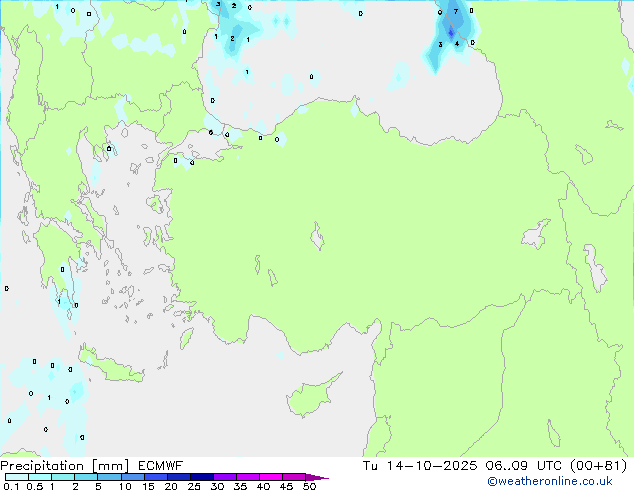Select the 10–15 mm blue legend swatch
This screenshot has width=634, height=490.
coord(132,477)
